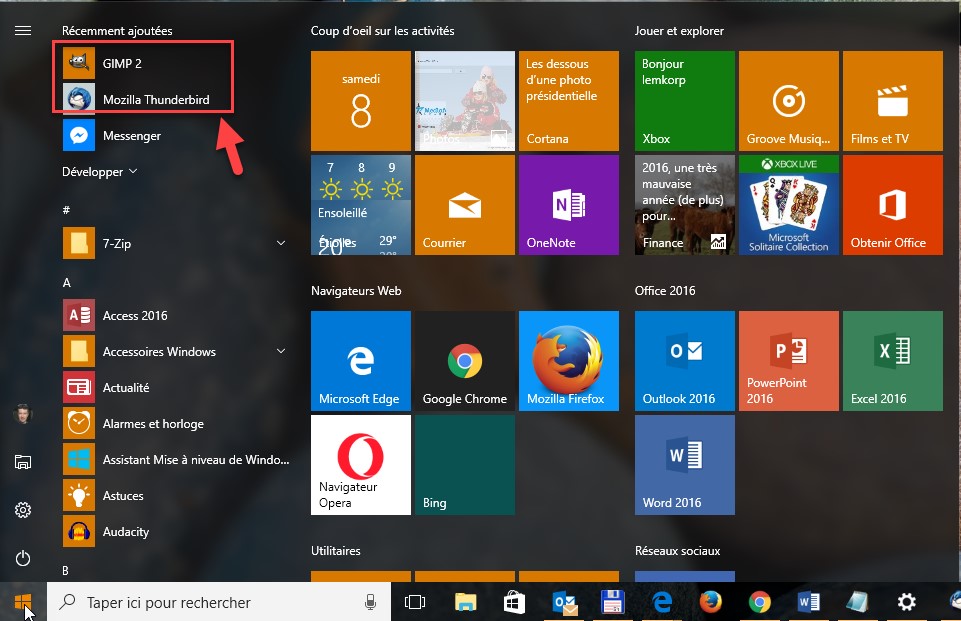Open Task View on the taskbar
Viewport: 961px width, 621px height.
[x=414, y=602]
